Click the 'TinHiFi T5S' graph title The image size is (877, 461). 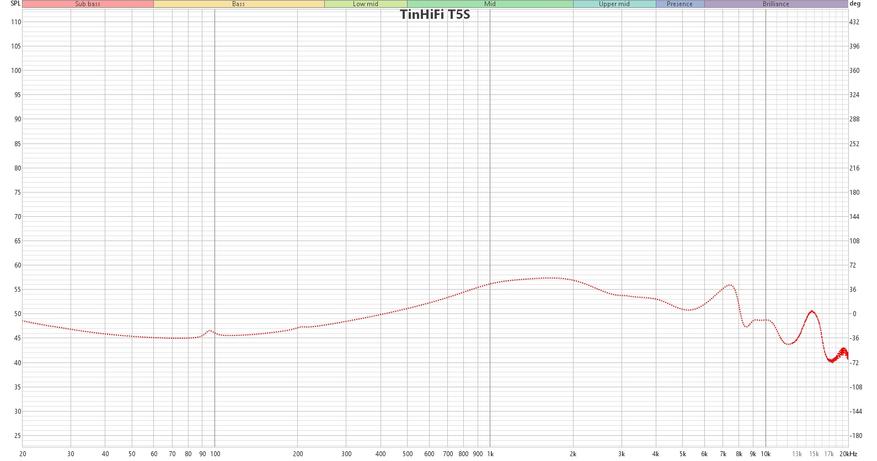[435, 15]
